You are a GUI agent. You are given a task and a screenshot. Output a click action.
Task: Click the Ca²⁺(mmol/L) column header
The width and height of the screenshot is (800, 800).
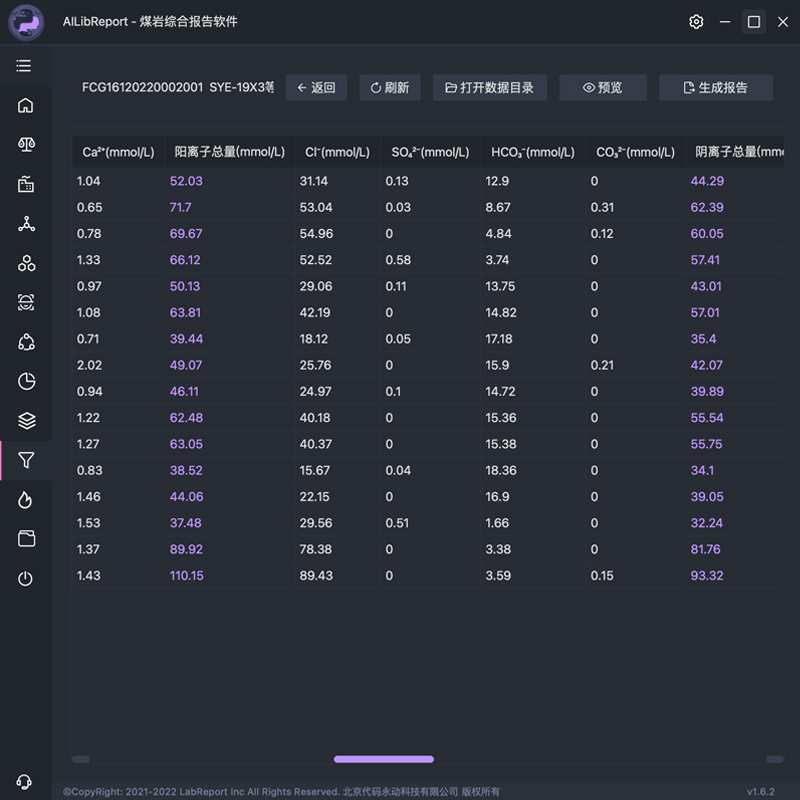[x=118, y=152]
